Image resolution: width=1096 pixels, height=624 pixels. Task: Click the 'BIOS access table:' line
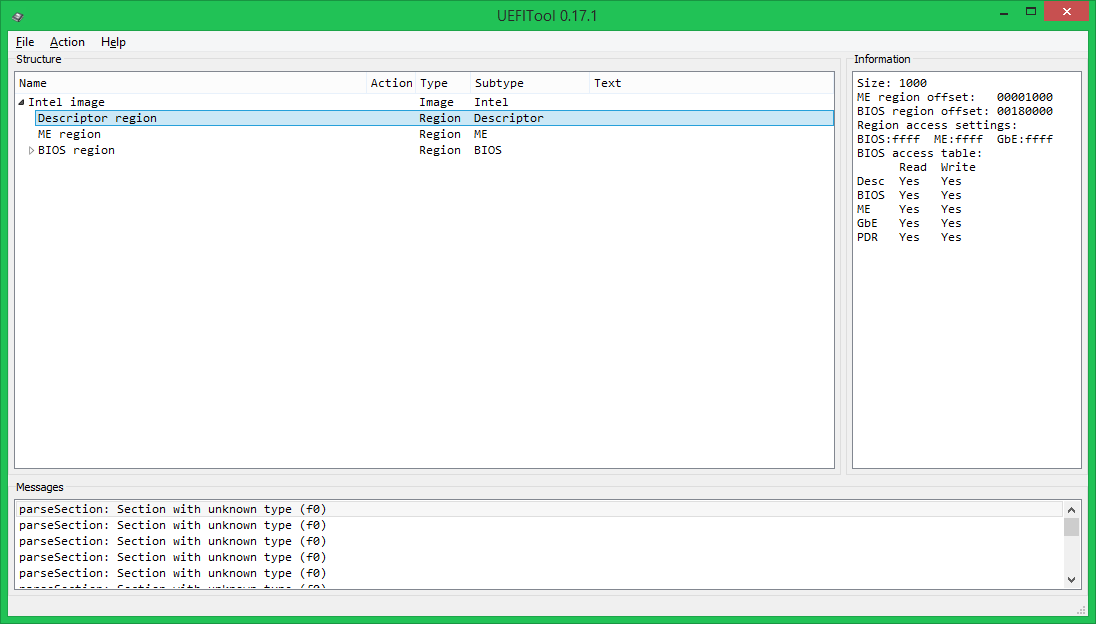point(920,153)
